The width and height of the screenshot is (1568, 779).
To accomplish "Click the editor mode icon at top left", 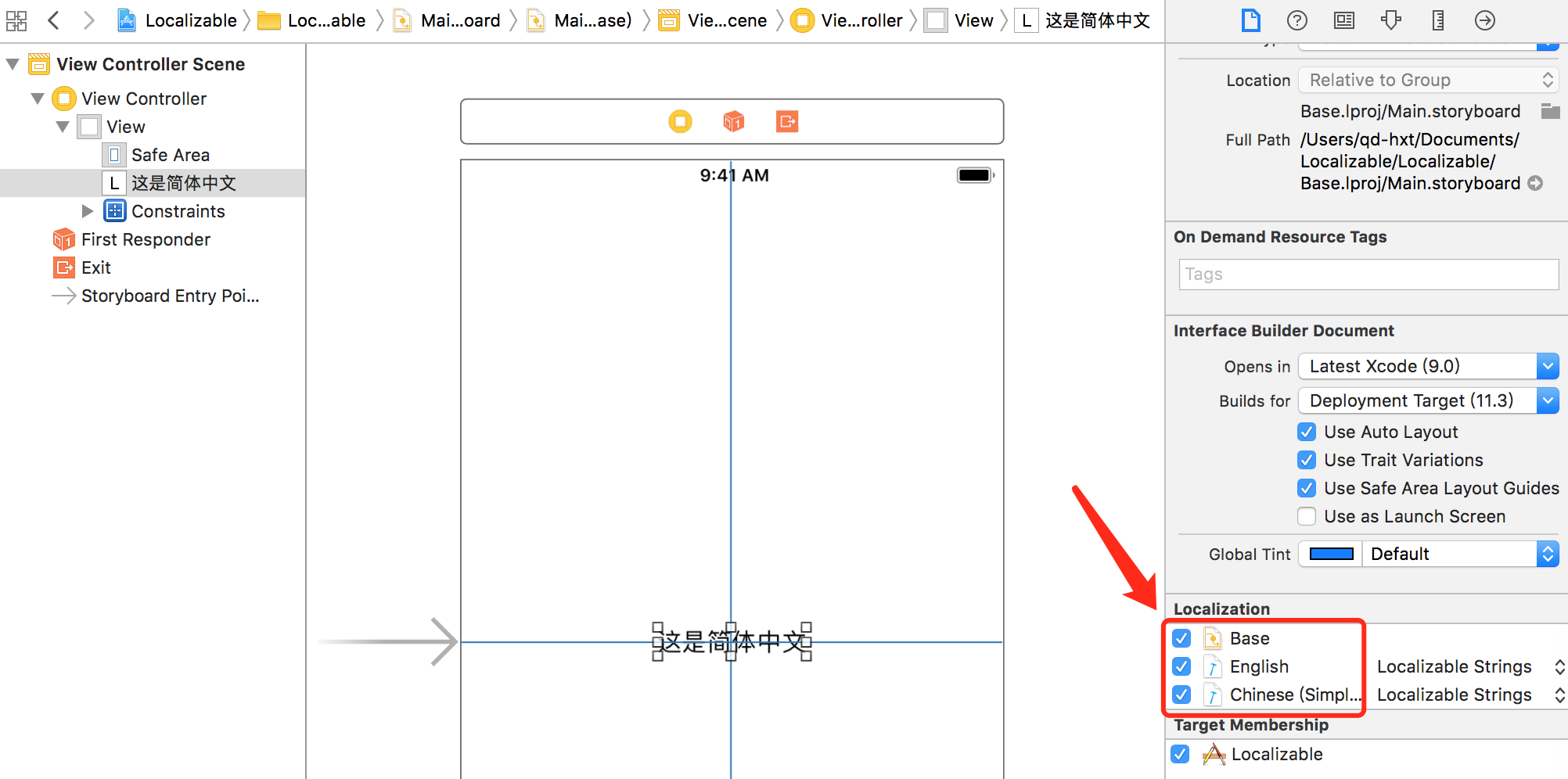I will pos(16,20).
